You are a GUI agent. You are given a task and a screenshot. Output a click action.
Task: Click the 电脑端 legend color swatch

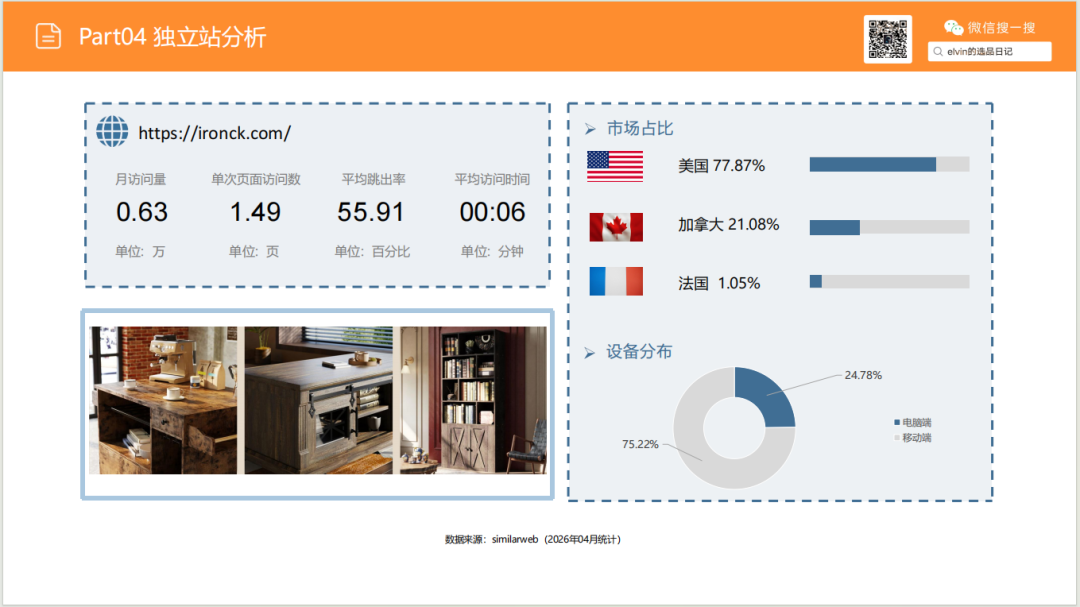pyautogui.click(x=896, y=423)
